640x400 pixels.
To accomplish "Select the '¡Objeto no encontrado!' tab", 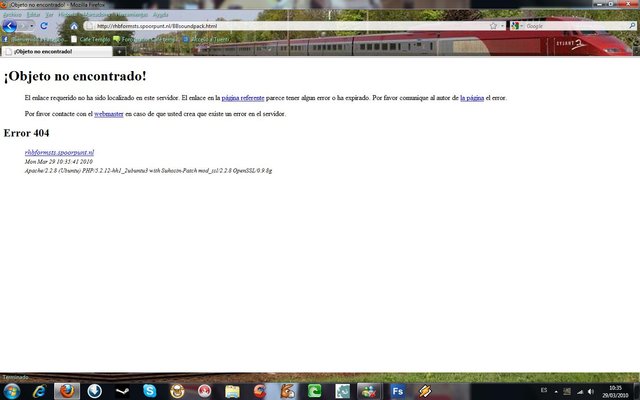I will 55,50.
